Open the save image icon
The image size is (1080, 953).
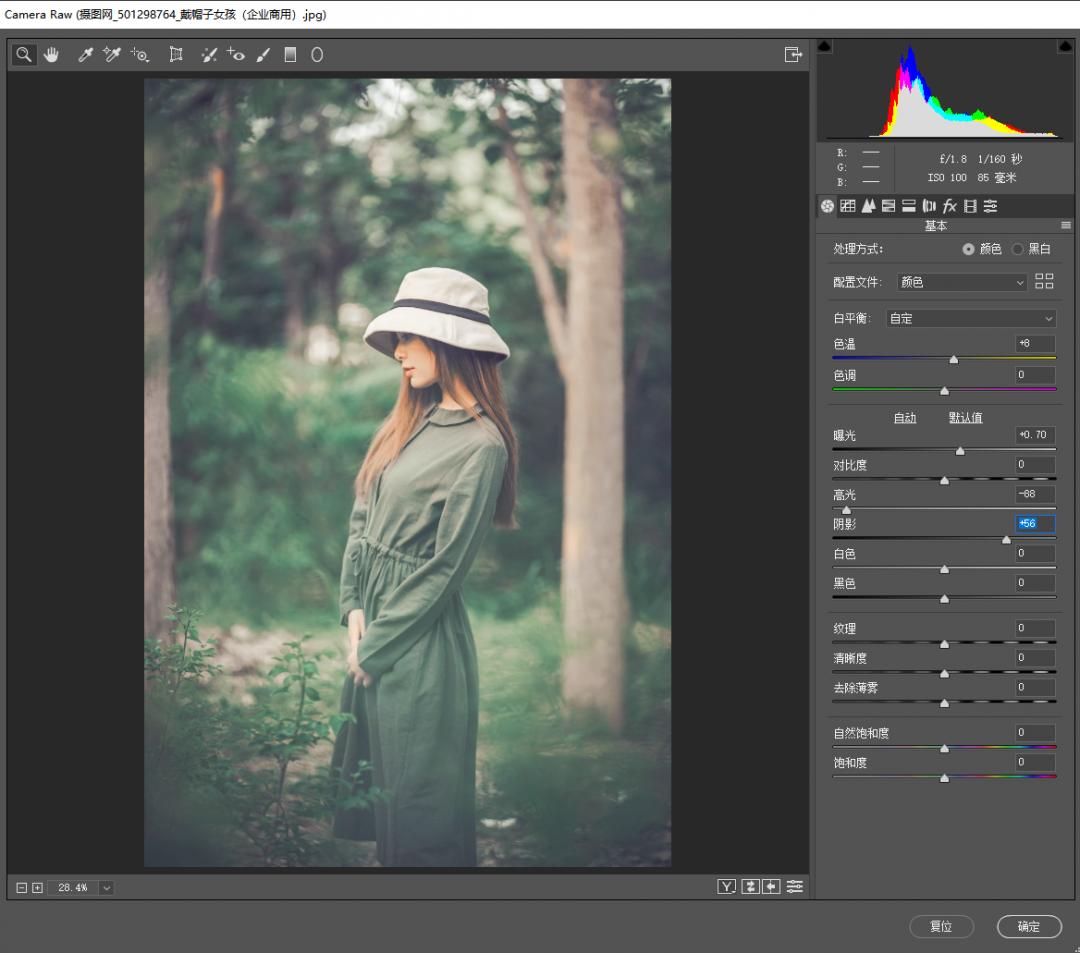tap(793, 55)
